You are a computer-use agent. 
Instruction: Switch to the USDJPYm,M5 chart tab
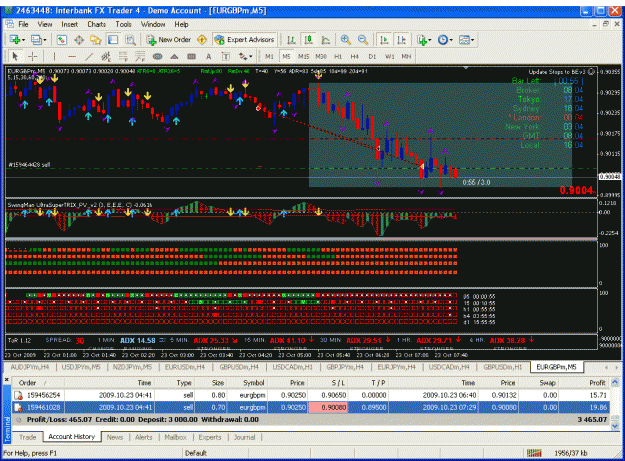click(81, 367)
